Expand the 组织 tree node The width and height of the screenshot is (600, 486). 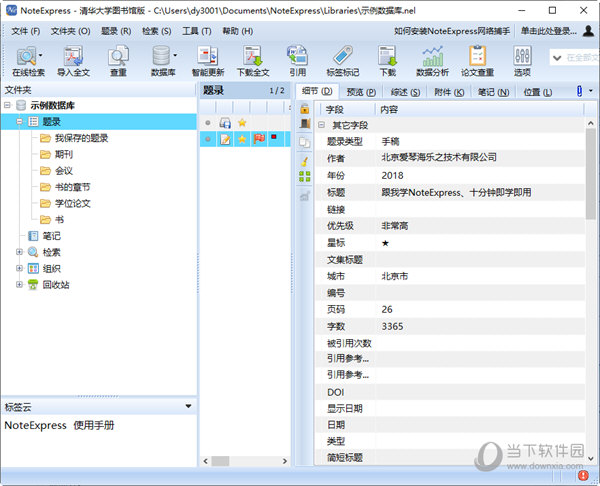coord(19,268)
